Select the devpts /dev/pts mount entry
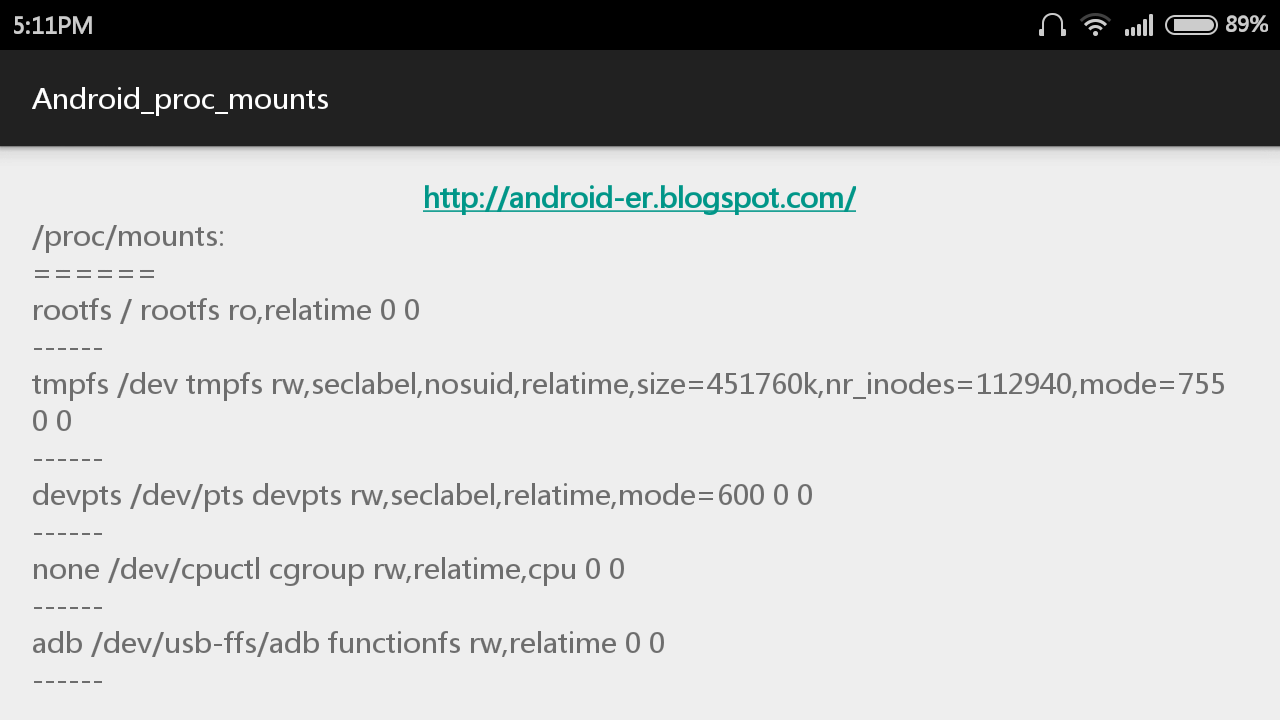1280x720 pixels. click(422, 495)
